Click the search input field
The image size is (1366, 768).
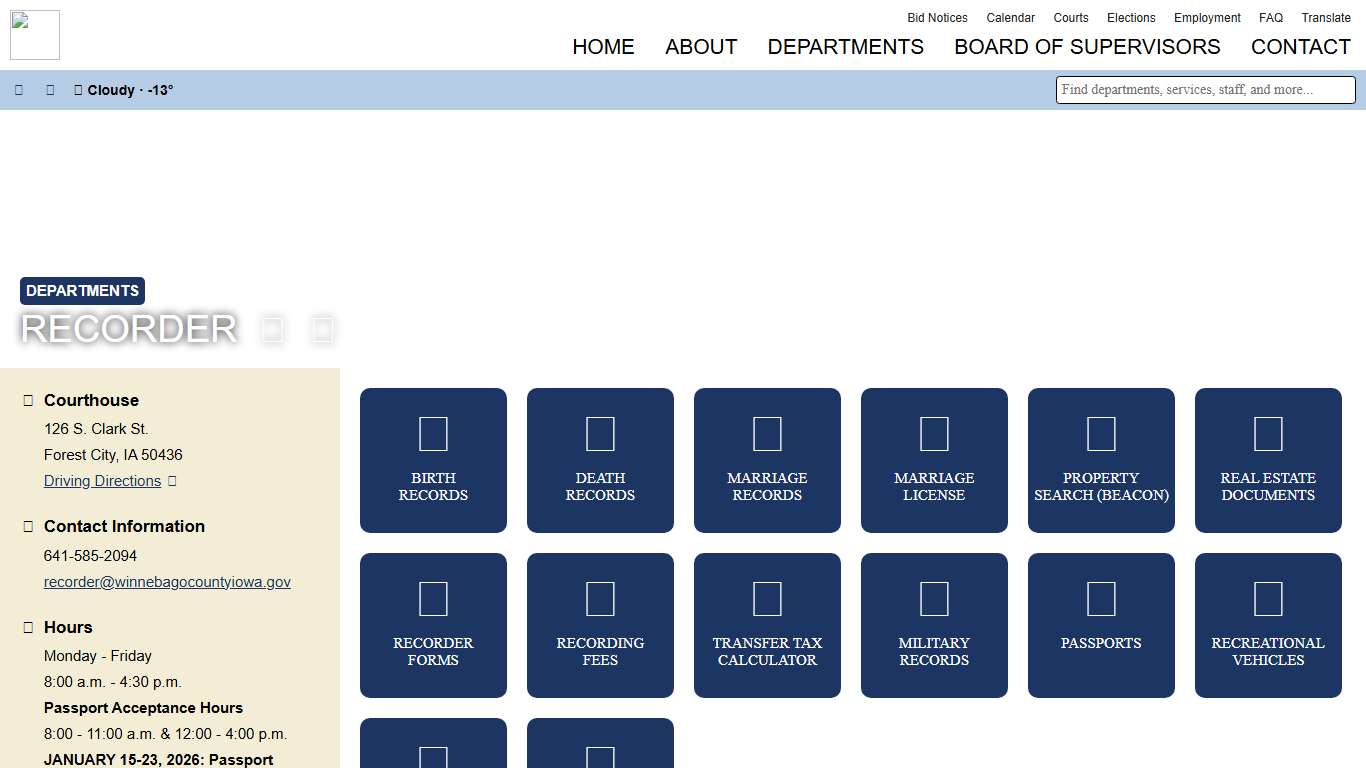pyautogui.click(x=1204, y=90)
